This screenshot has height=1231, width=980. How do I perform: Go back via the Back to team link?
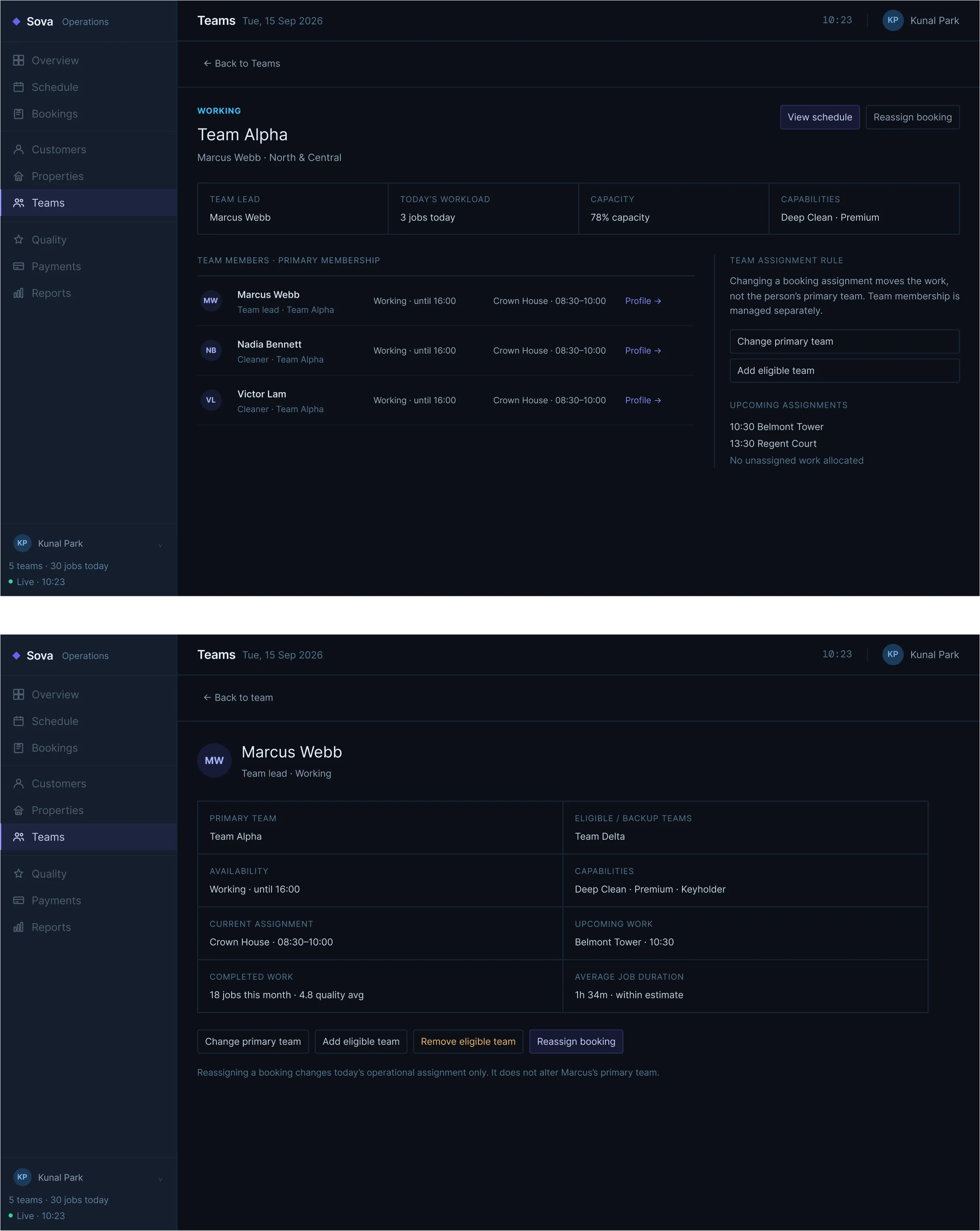coord(238,697)
